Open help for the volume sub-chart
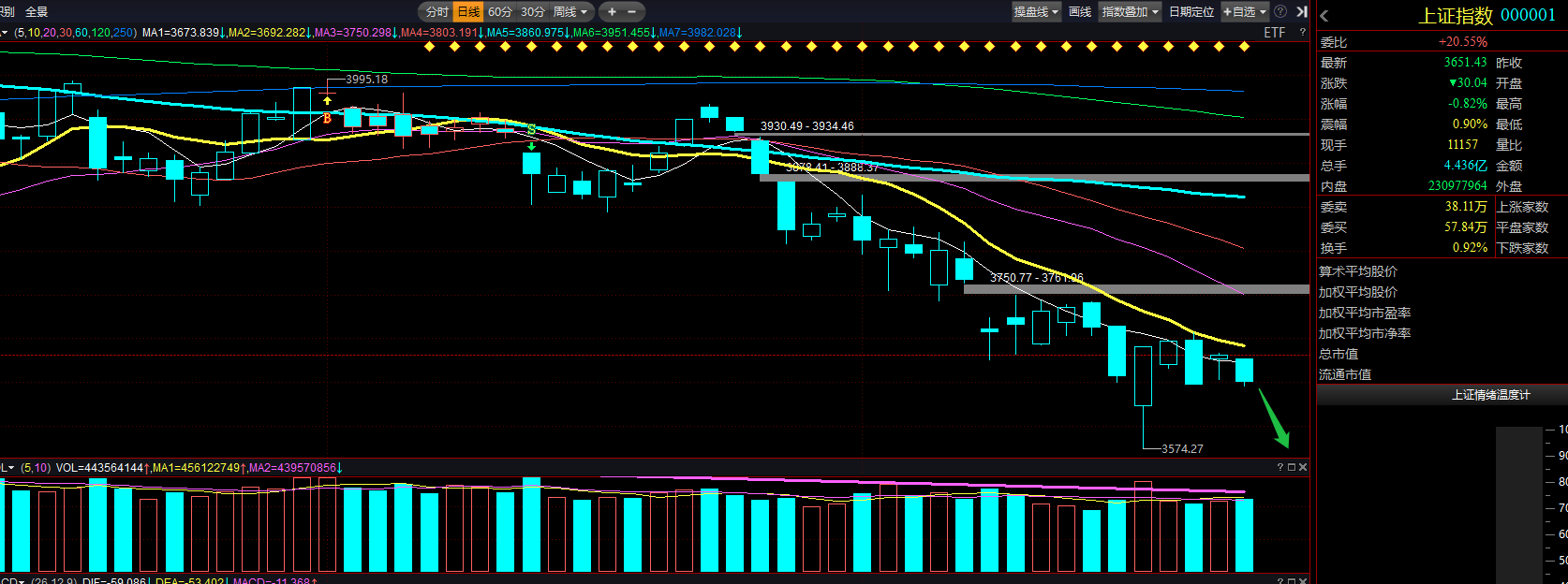 1280,467
